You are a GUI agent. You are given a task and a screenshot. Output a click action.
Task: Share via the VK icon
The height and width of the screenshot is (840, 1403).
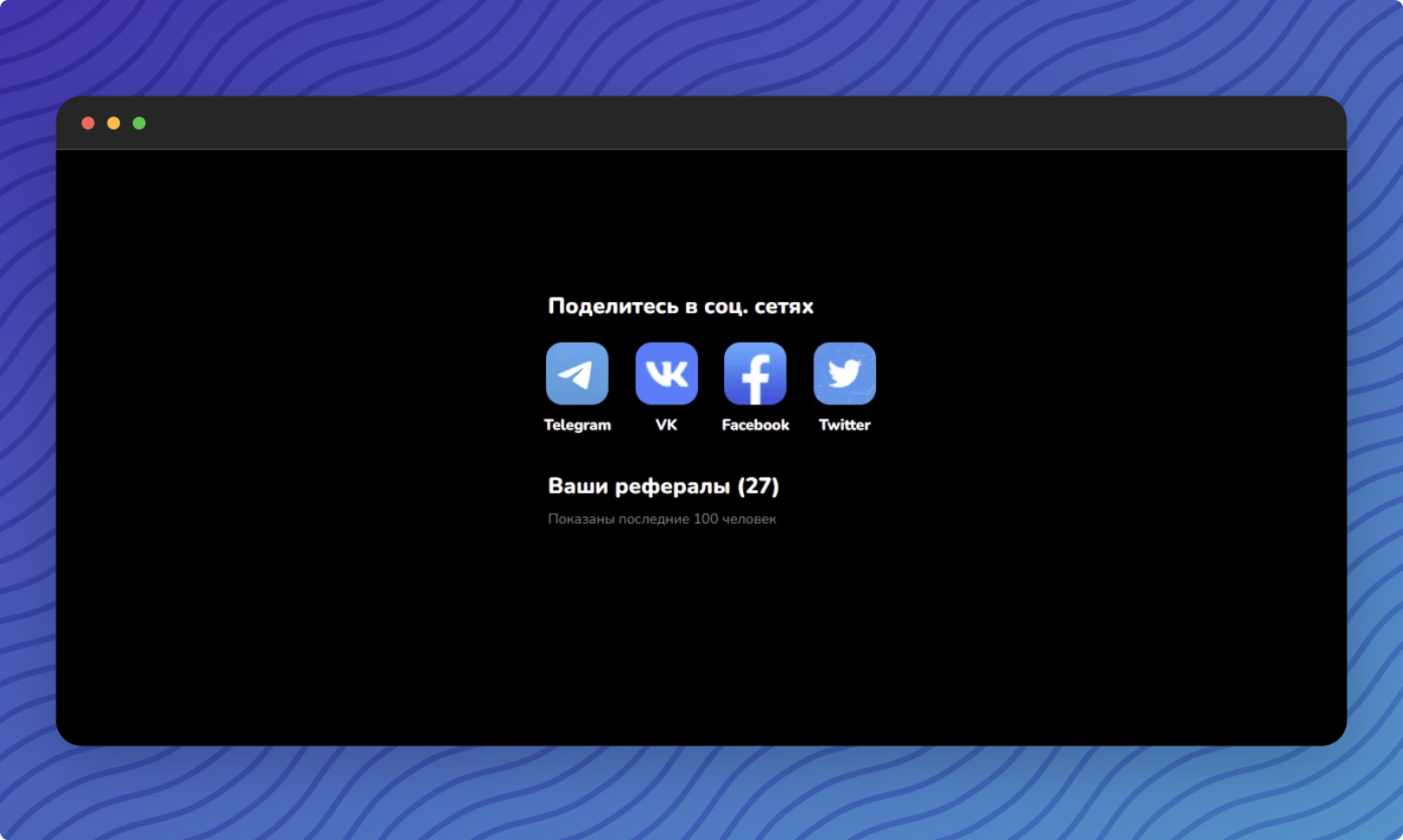[x=667, y=373]
